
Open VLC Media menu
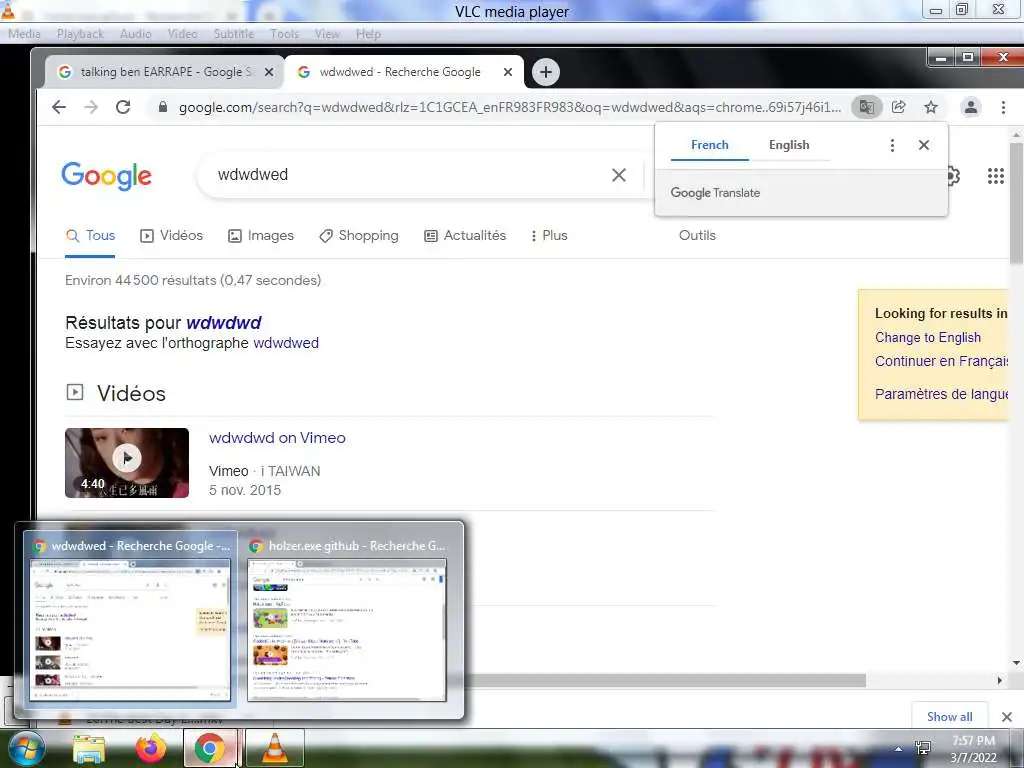click(x=25, y=34)
